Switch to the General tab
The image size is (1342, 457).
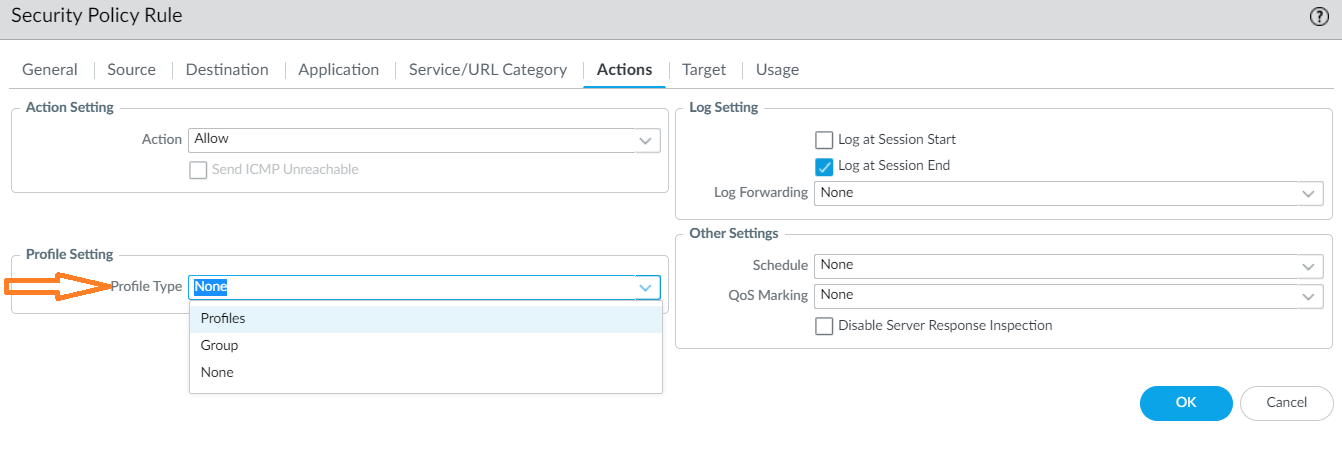pos(50,70)
